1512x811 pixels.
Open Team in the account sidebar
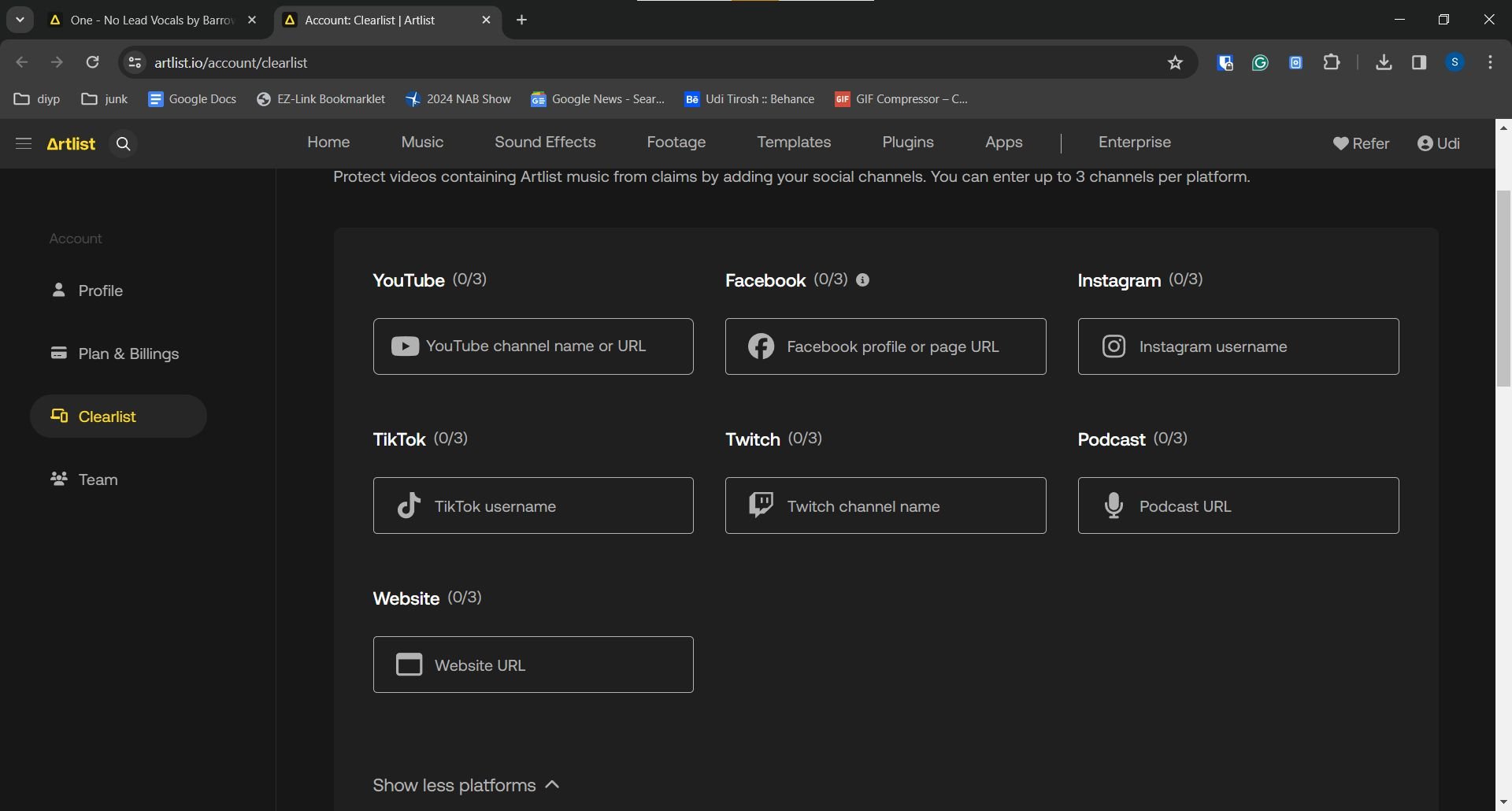point(84,480)
